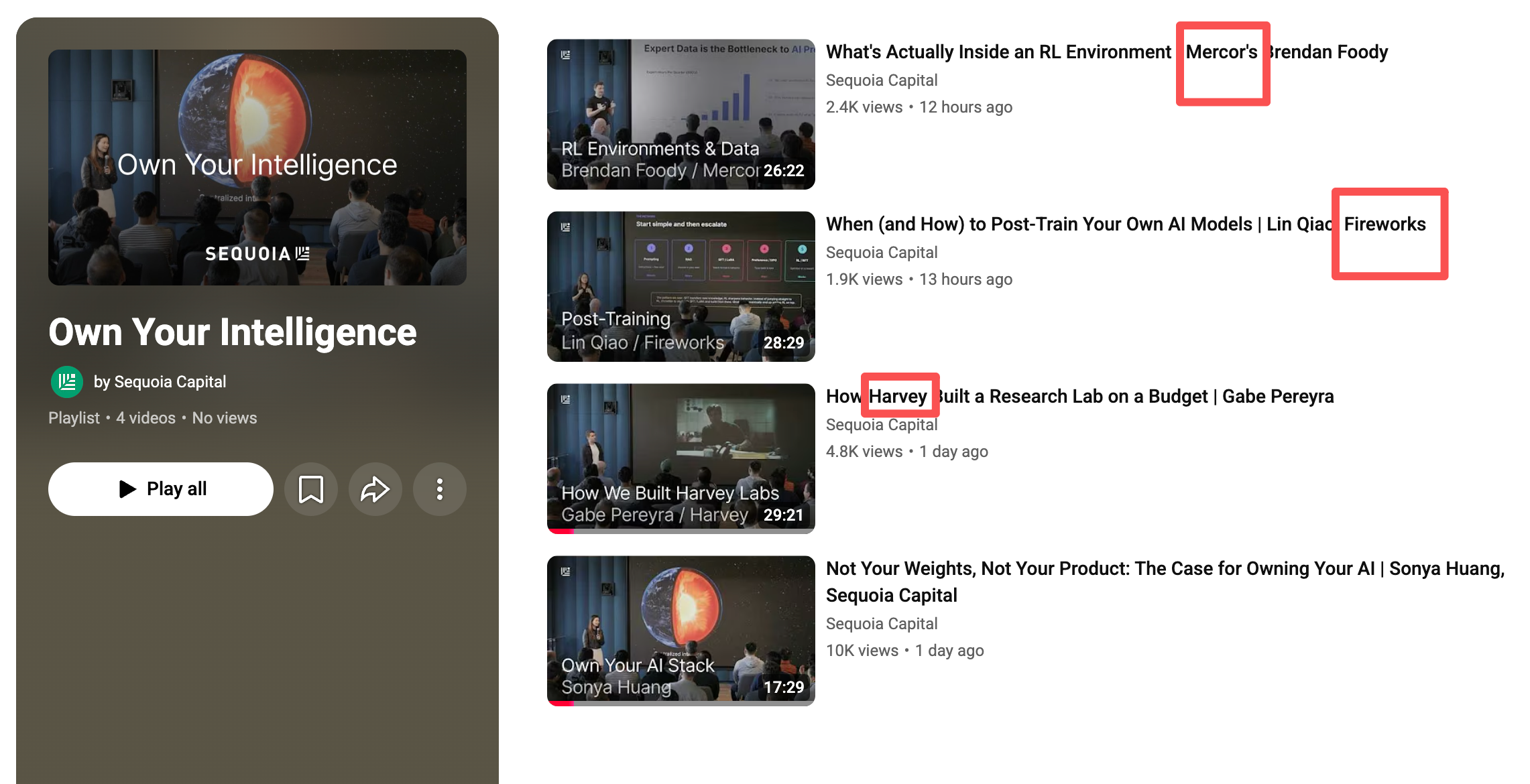Click Sequoia Capital under the Gabe Pereyra video
The width and height of the screenshot is (1530, 784).
tap(882, 425)
